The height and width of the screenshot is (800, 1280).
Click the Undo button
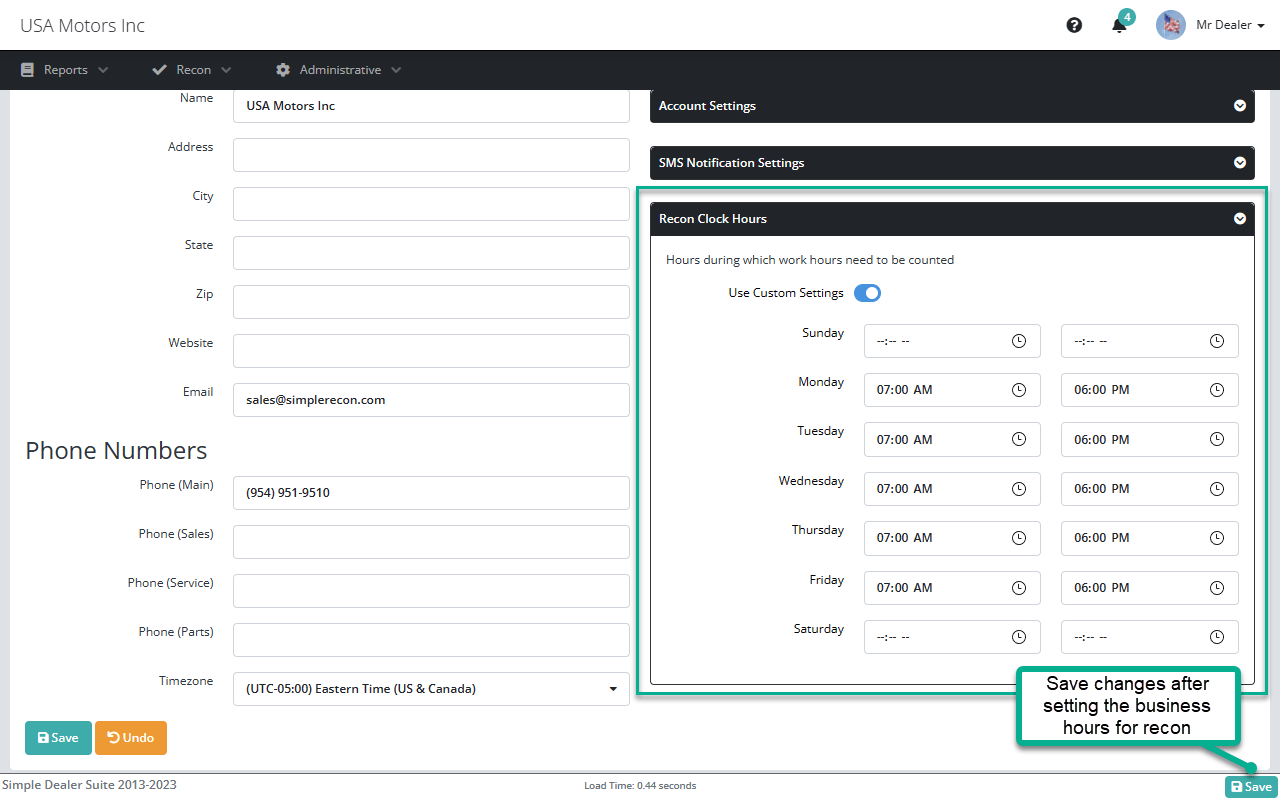[x=130, y=737]
